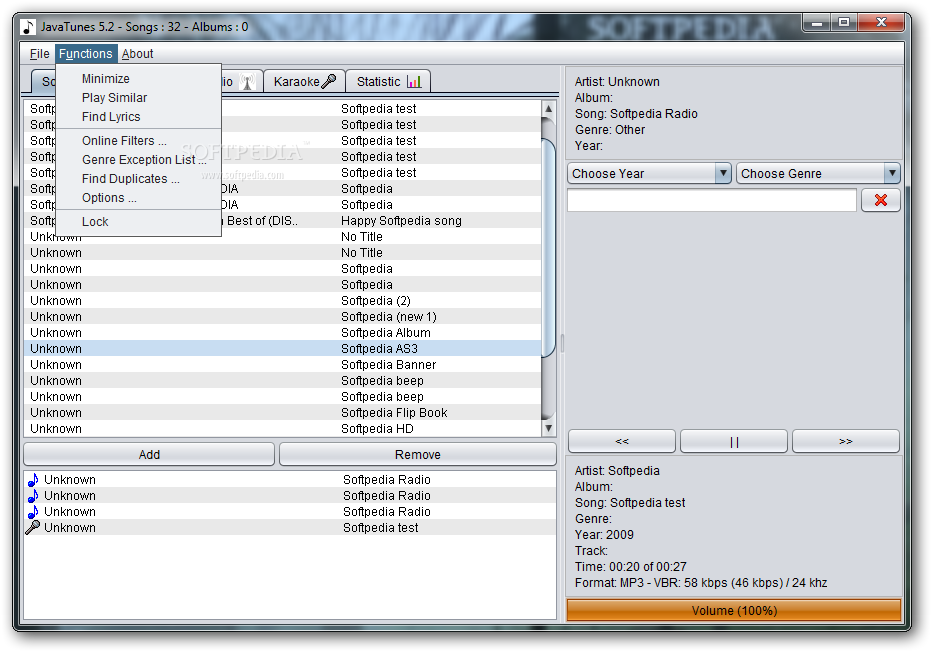Open the File menu

point(39,54)
